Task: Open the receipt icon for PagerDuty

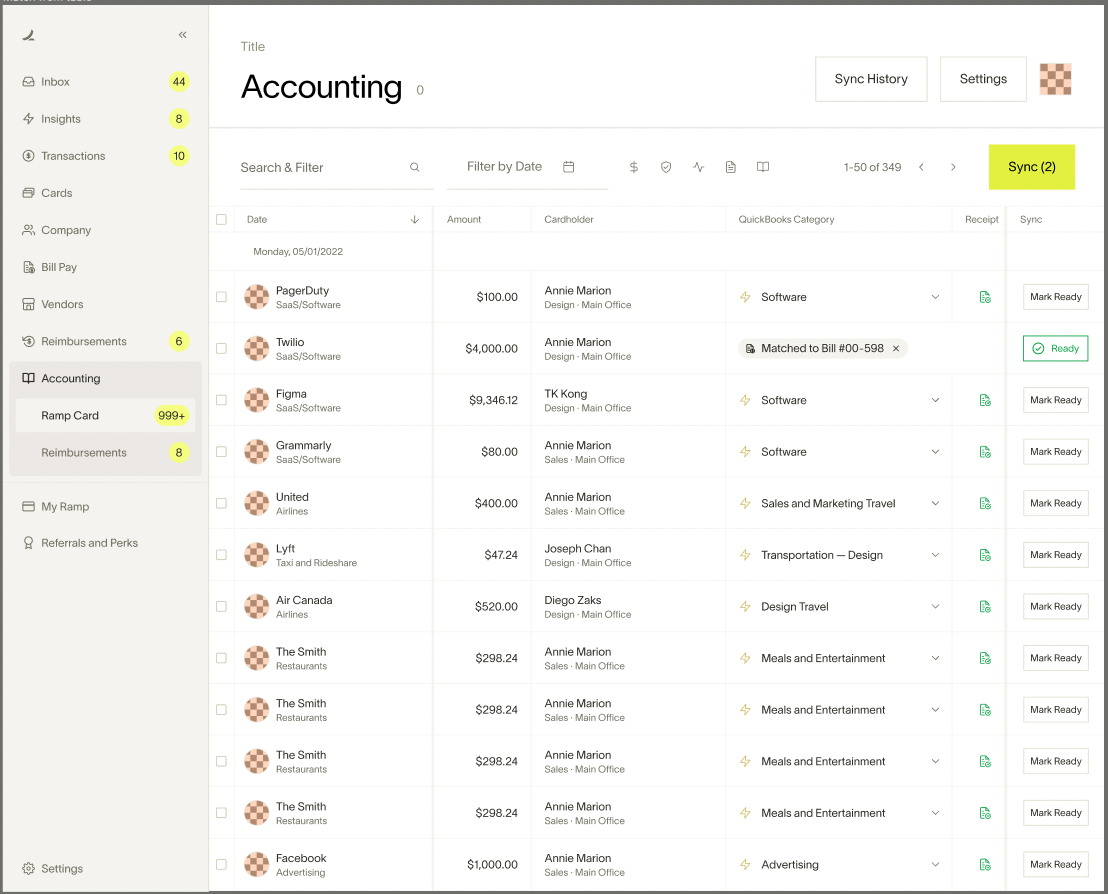Action: (984, 297)
